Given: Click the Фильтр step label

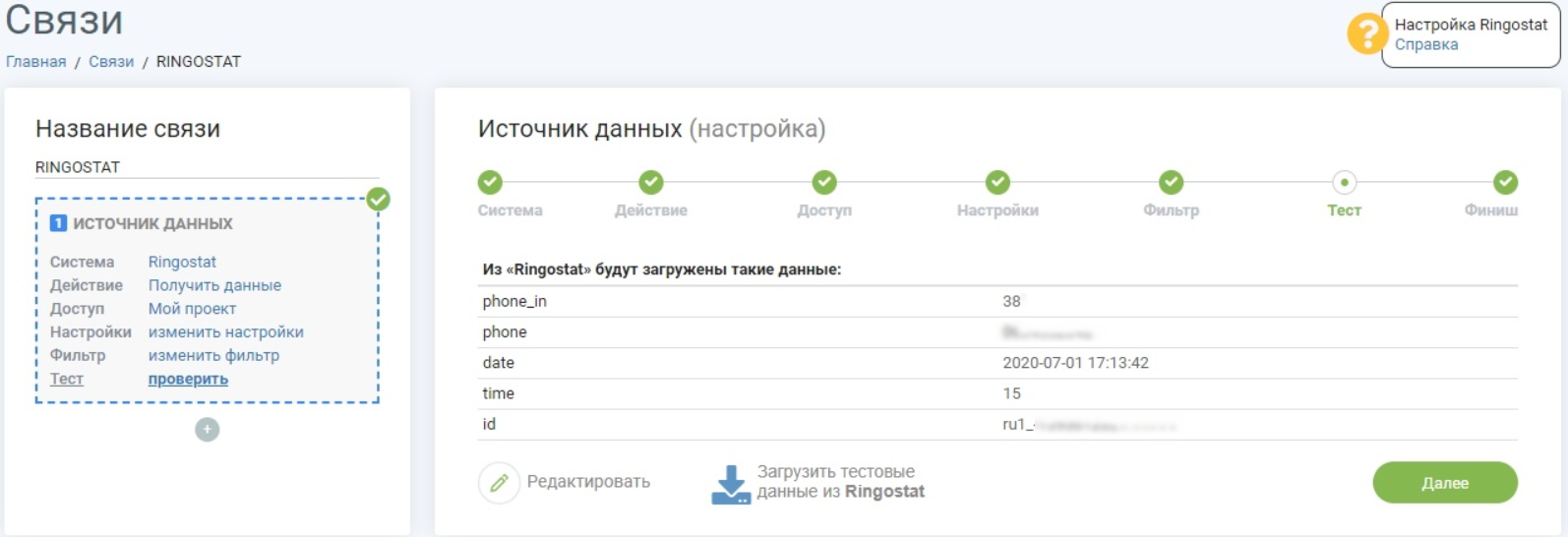Looking at the screenshot, I should point(1171,210).
